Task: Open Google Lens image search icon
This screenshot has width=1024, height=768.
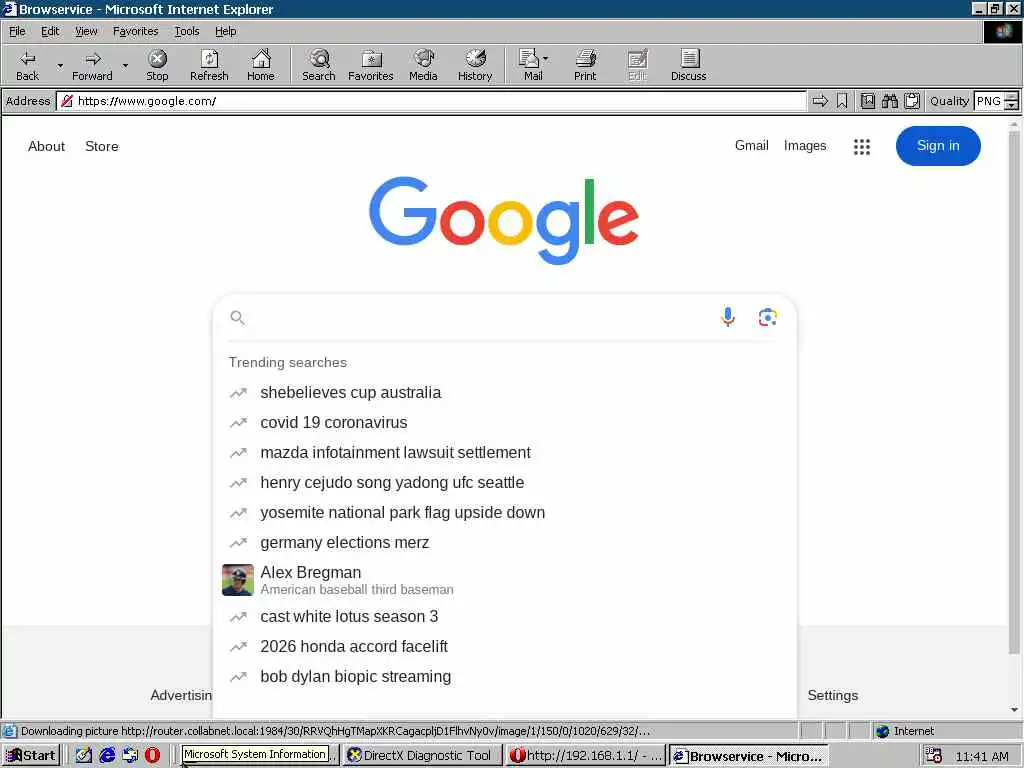Action: [x=767, y=317]
